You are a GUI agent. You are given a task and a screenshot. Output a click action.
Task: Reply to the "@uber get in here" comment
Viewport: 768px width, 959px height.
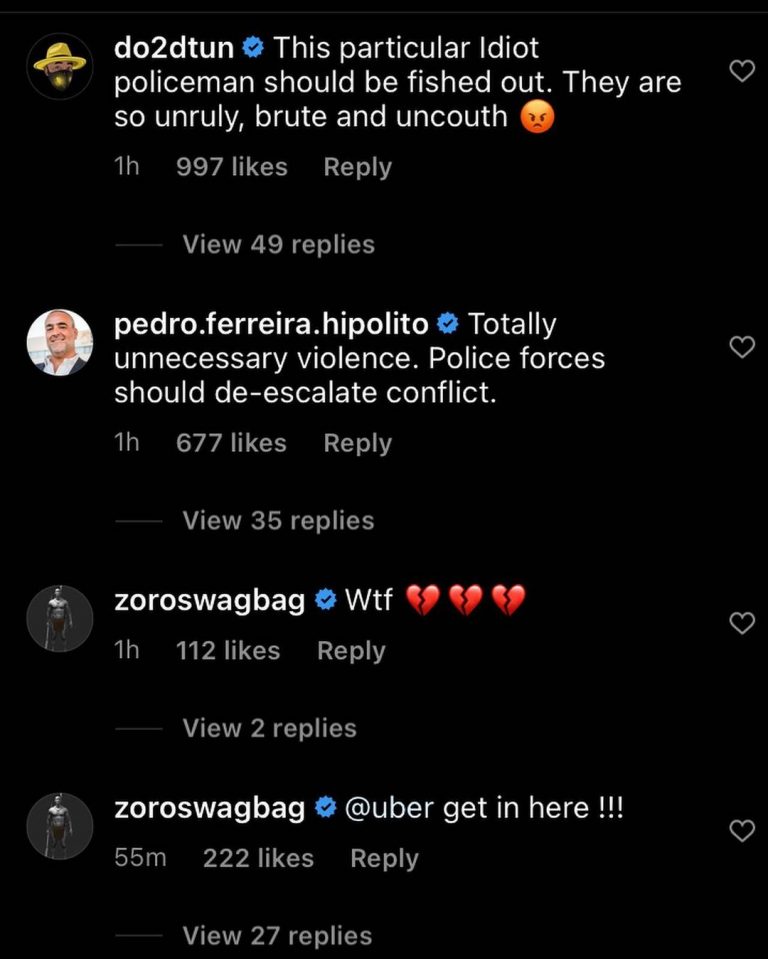(384, 859)
